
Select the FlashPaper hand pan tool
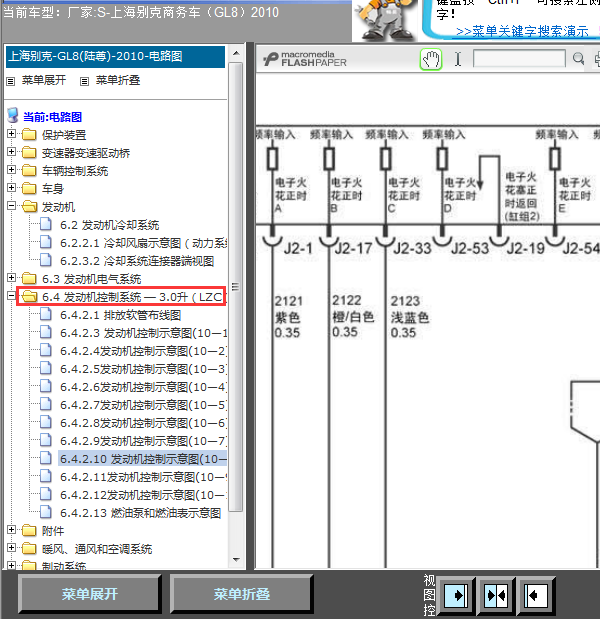click(x=430, y=60)
